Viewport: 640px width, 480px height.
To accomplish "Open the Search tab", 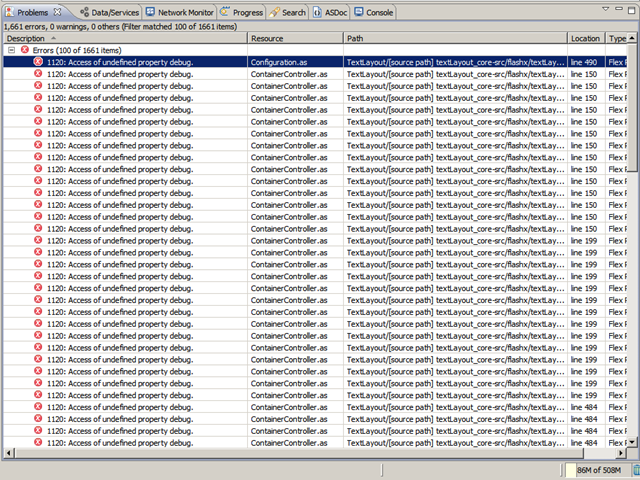I will tap(288, 13).
